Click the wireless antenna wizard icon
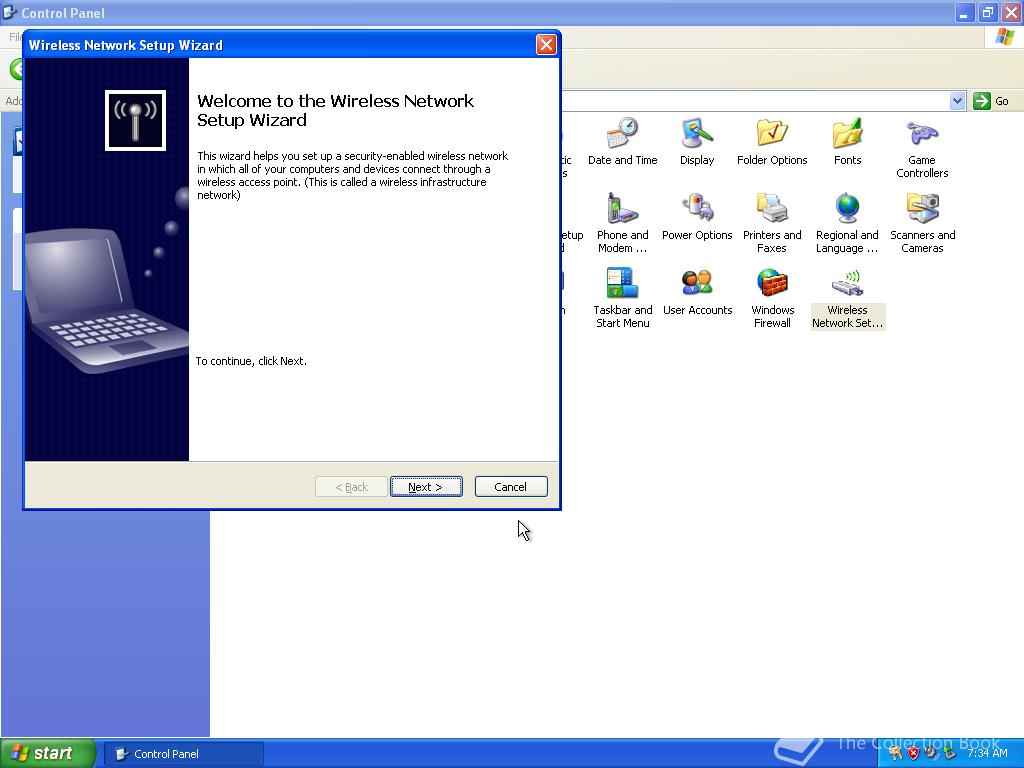1024x768 pixels. pyautogui.click(x=135, y=120)
